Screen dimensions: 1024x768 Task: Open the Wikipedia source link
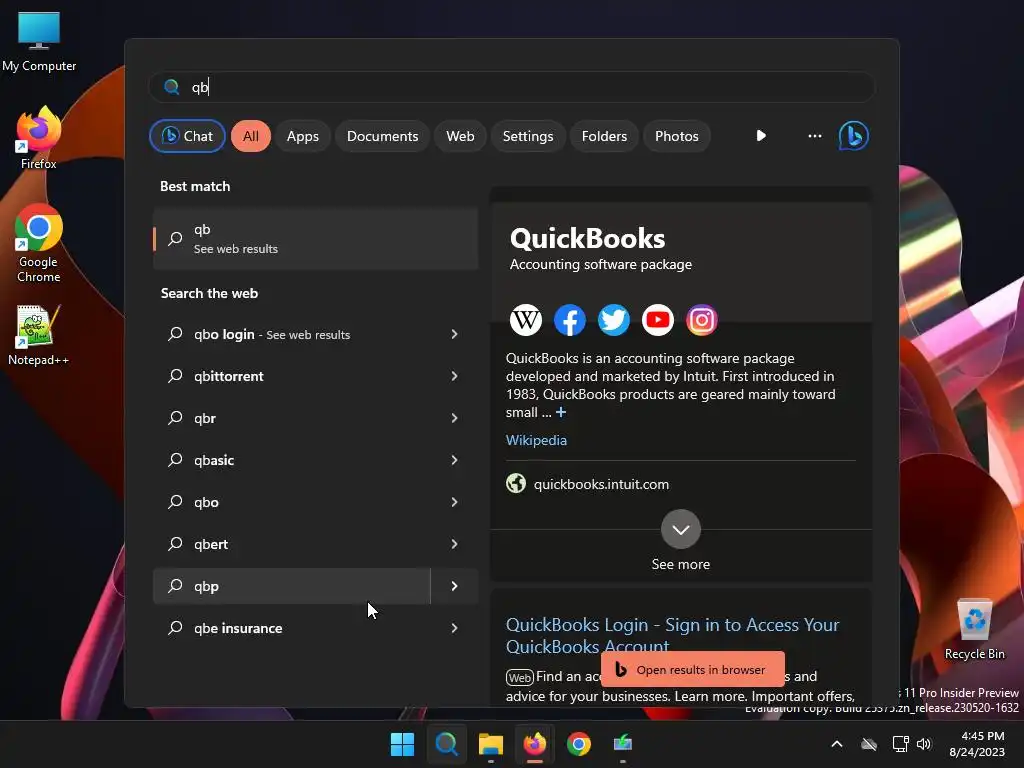coord(536,440)
